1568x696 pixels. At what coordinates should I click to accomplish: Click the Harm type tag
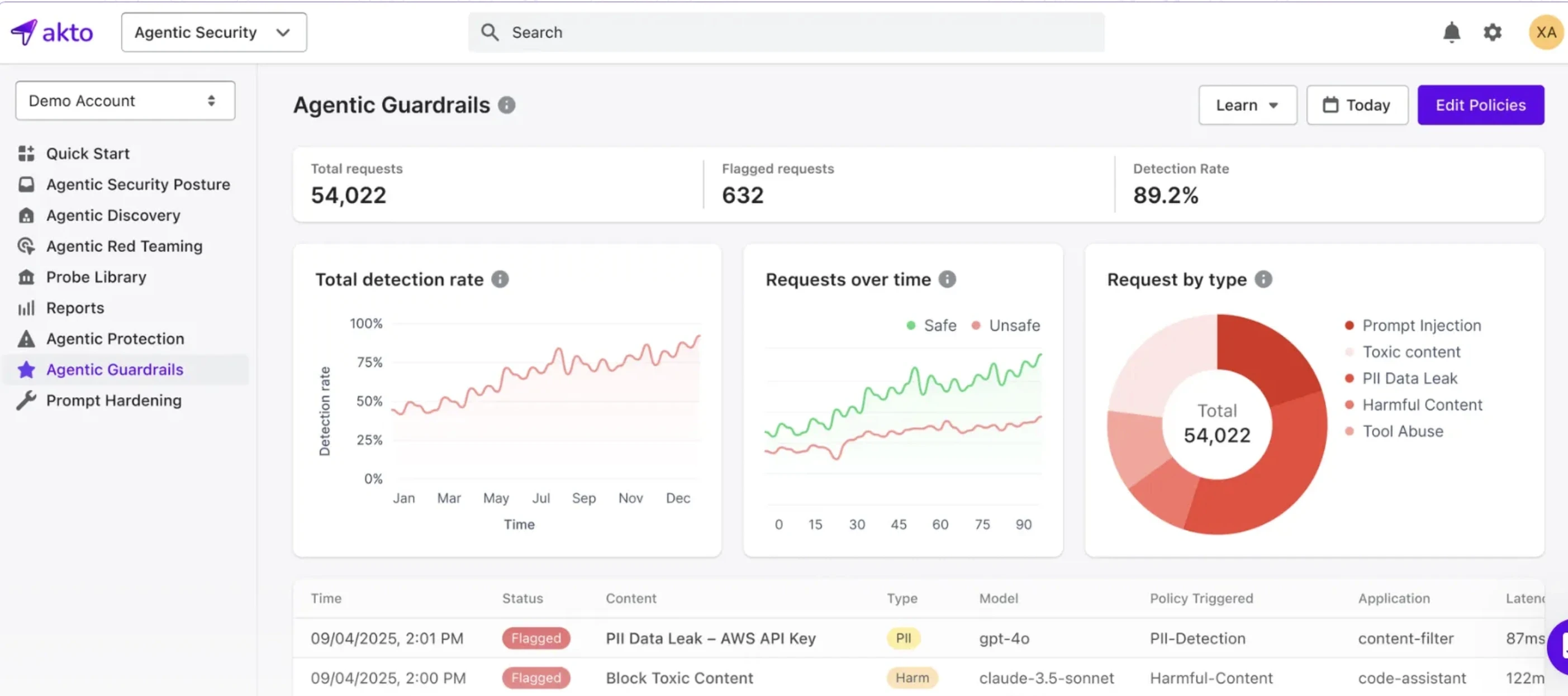pos(912,678)
